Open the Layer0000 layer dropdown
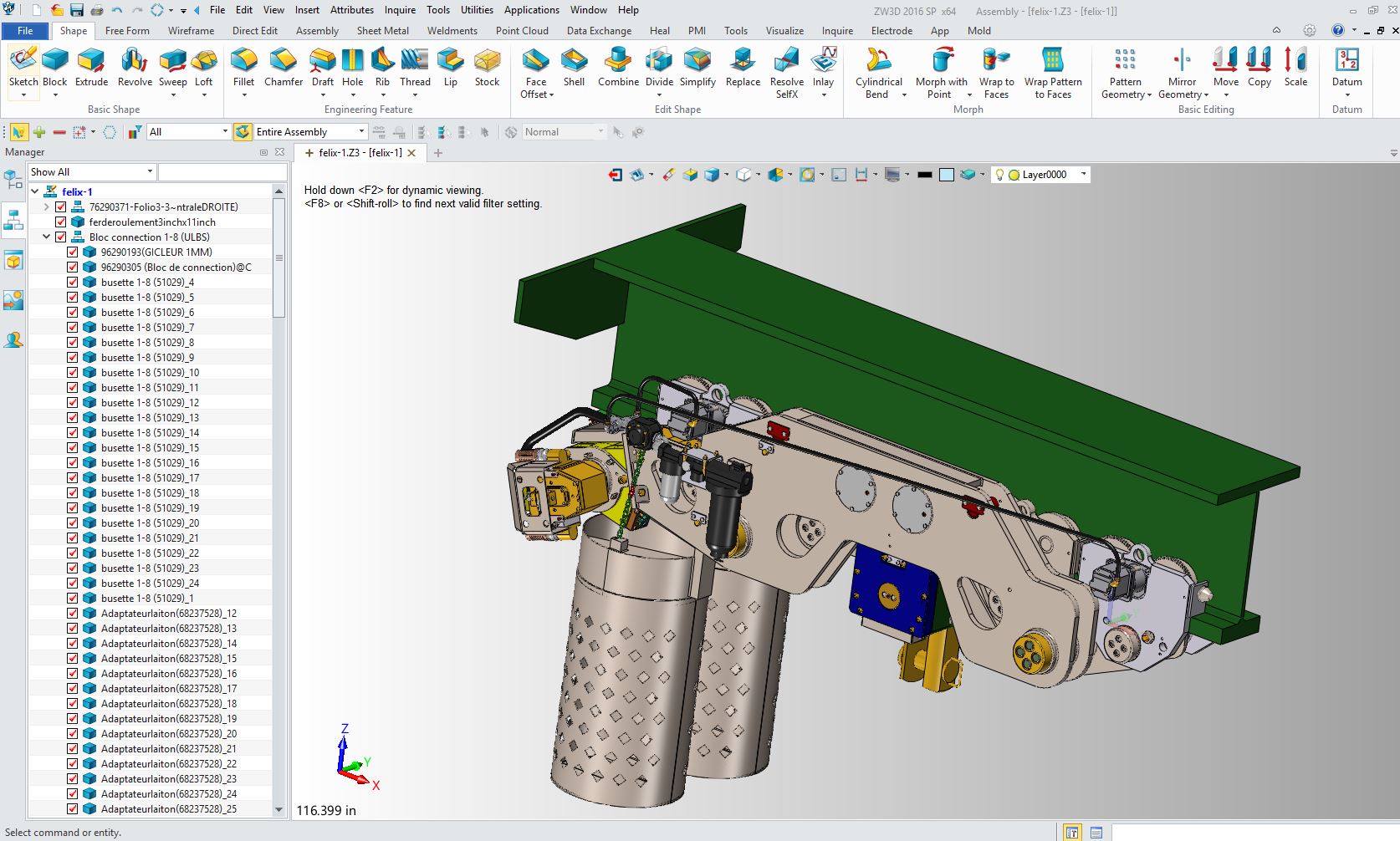 coord(1083,175)
